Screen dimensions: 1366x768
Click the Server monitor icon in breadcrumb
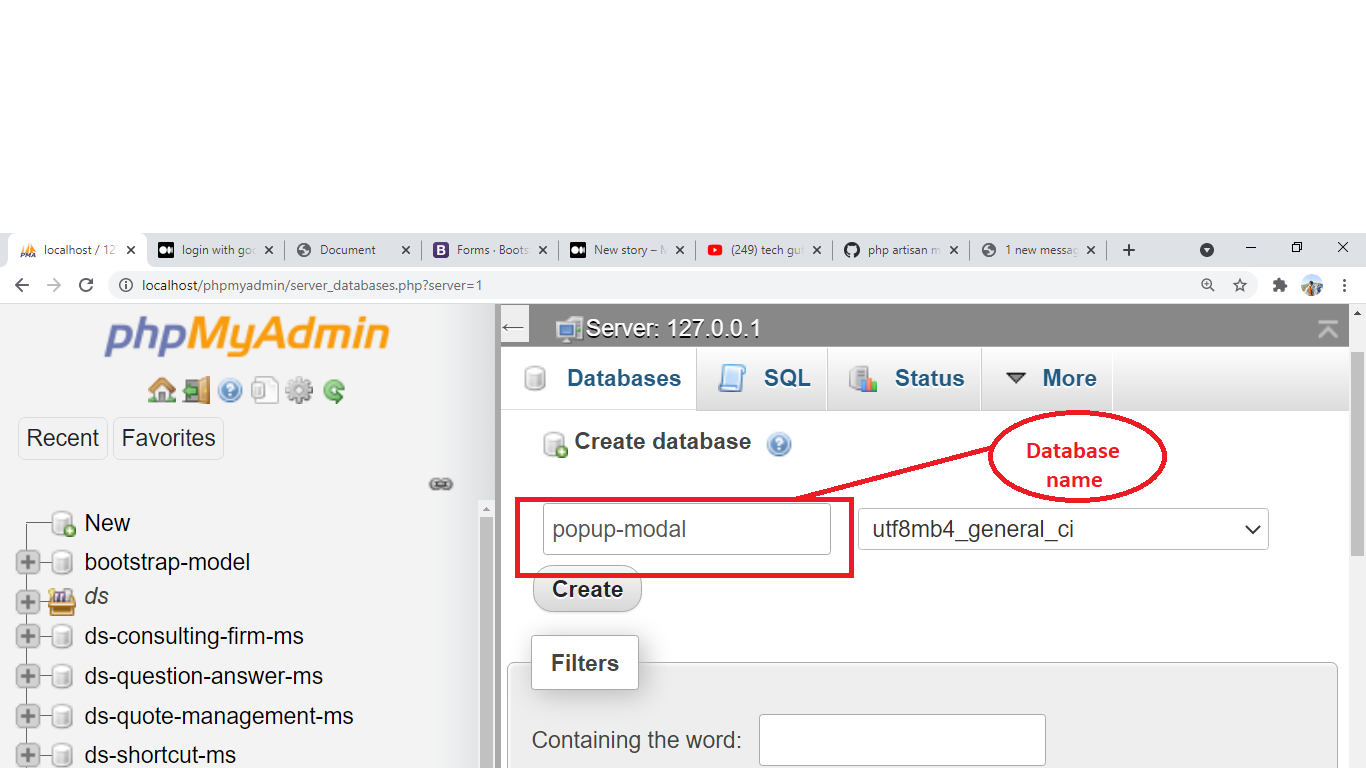568,328
